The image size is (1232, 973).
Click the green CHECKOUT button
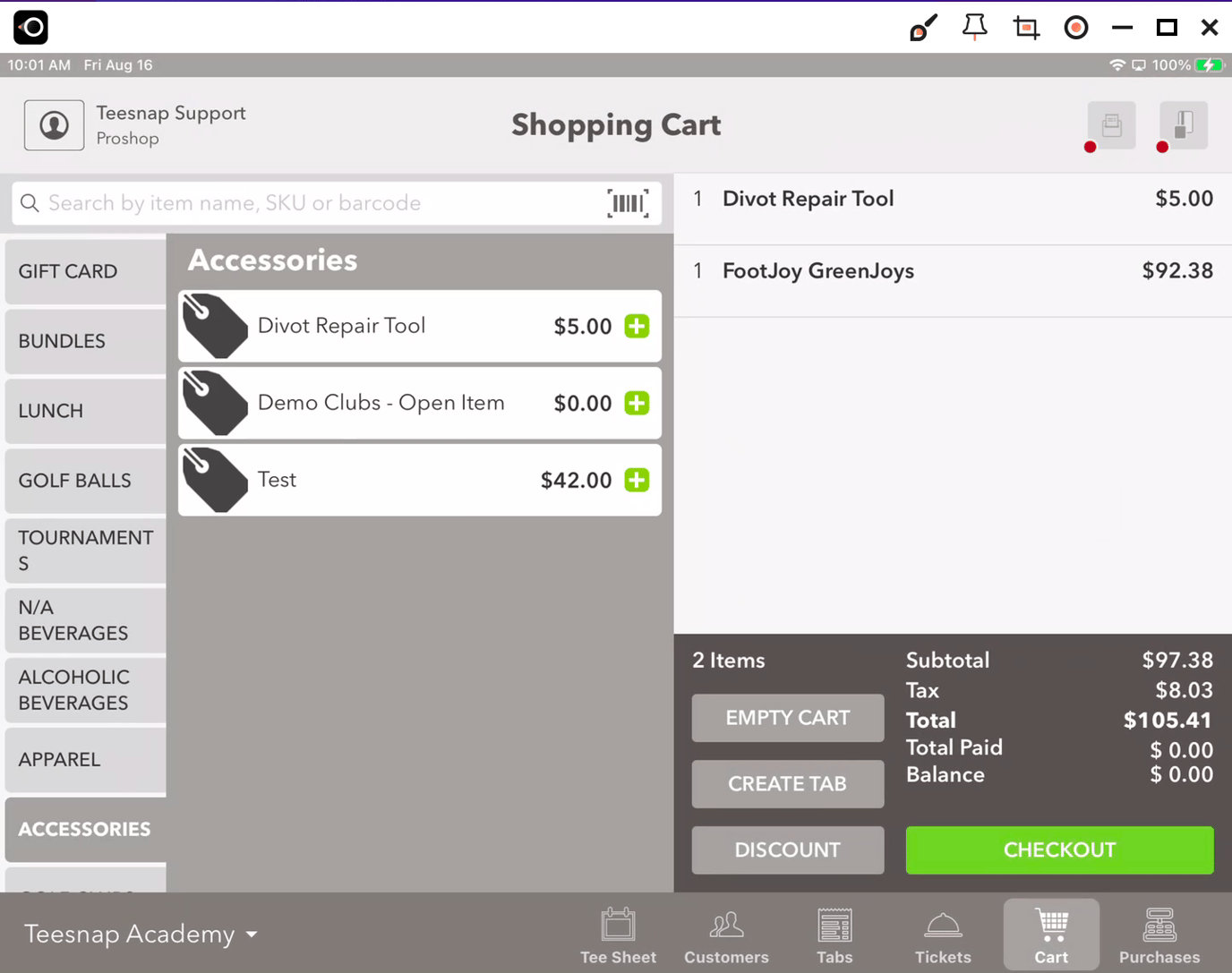click(x=1059, y=849)
